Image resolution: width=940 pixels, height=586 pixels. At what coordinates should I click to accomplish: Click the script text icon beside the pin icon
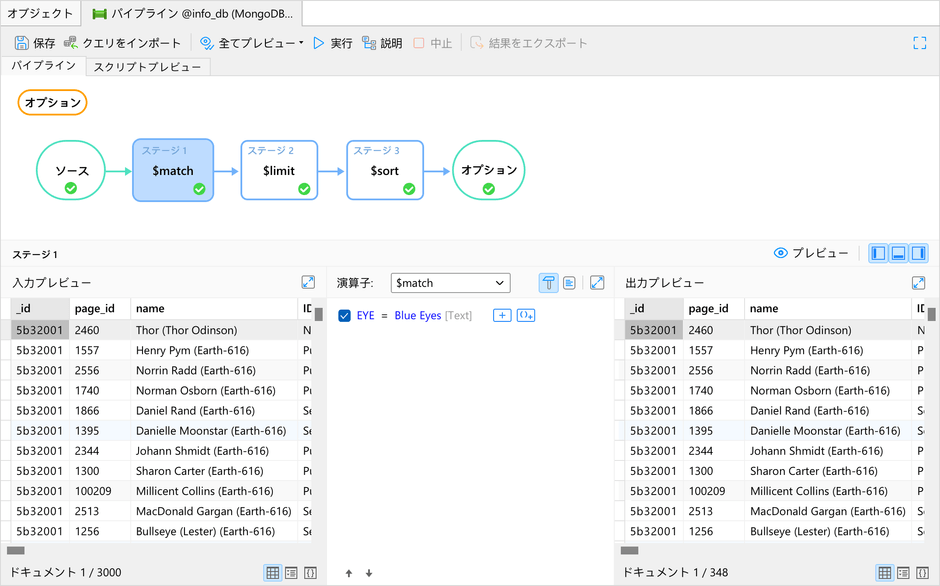569,283
